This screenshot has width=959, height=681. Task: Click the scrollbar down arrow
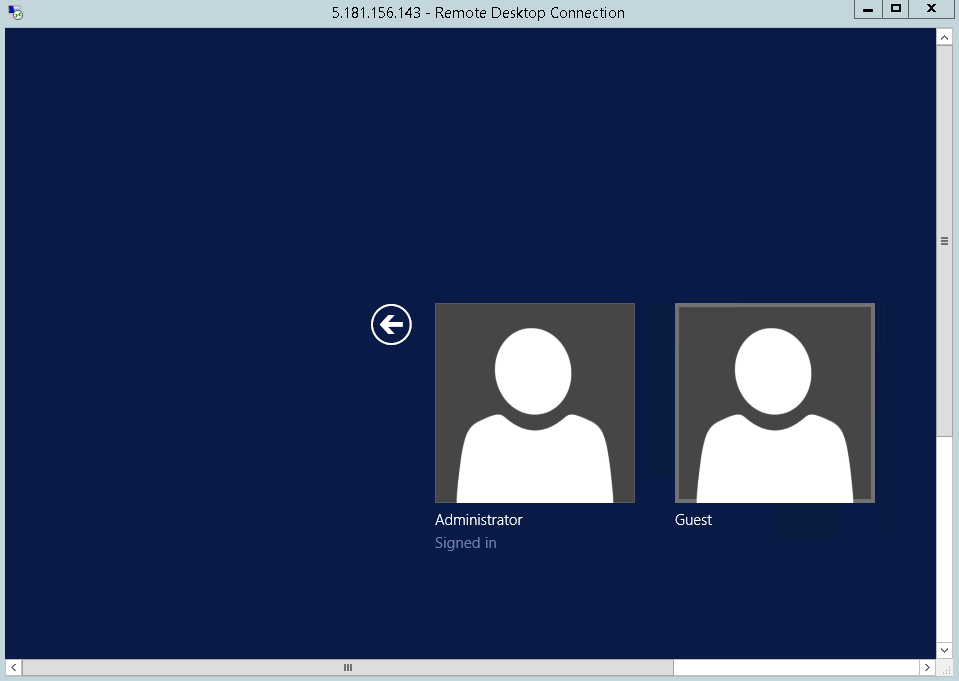[x=943, y=649]
